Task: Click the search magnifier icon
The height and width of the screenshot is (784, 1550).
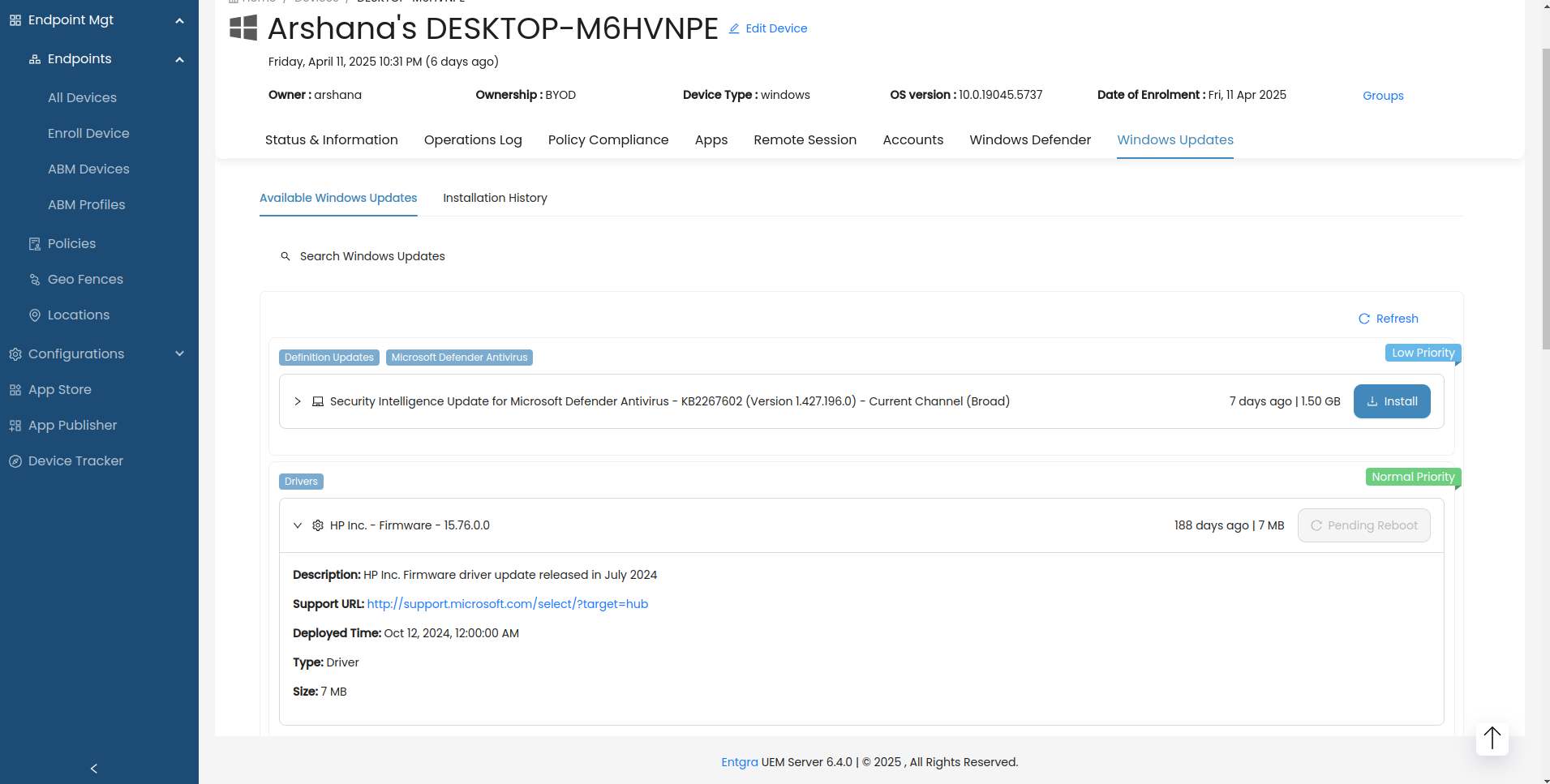Action: [286, 256]
